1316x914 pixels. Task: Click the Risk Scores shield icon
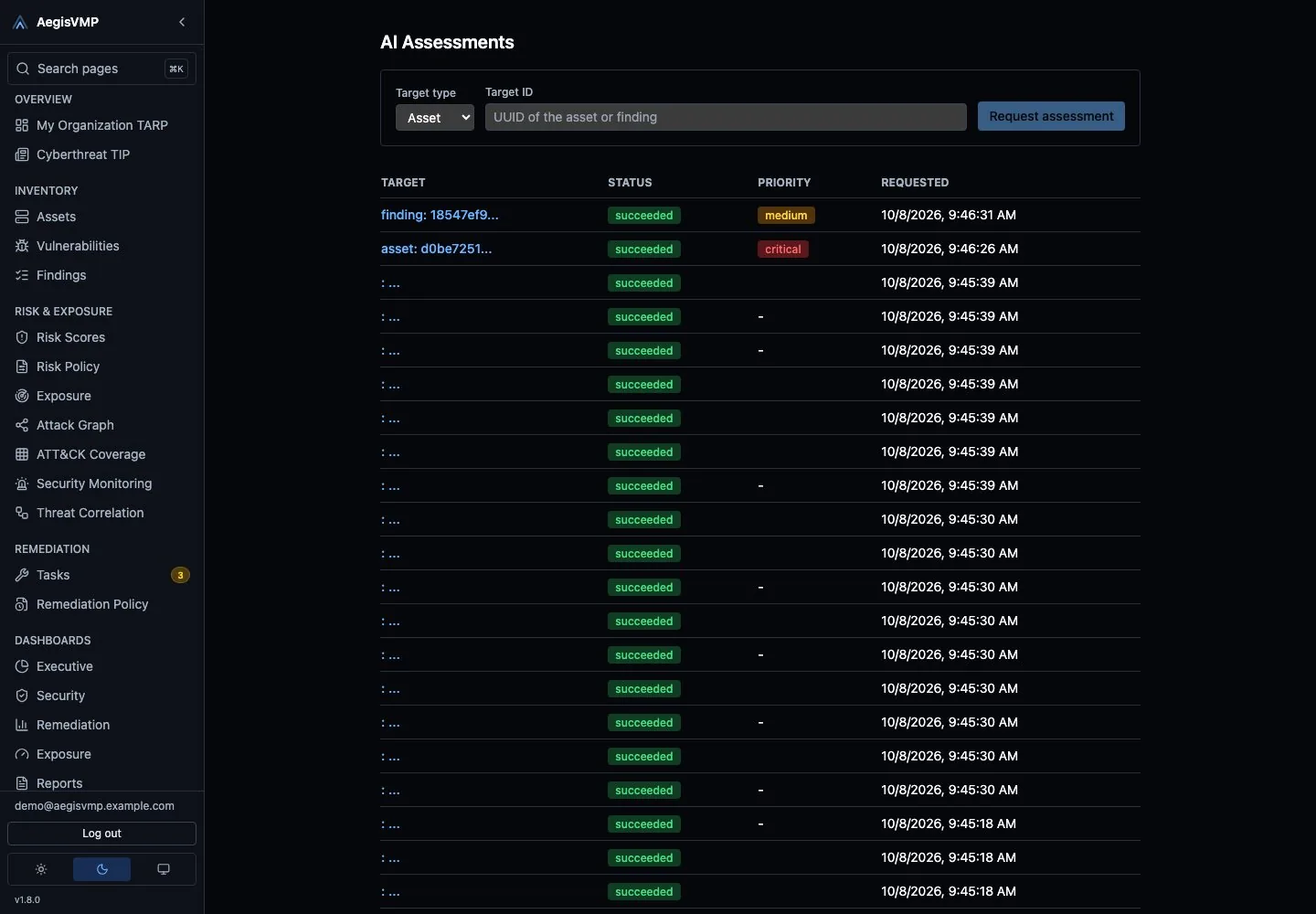coord(22,337)
